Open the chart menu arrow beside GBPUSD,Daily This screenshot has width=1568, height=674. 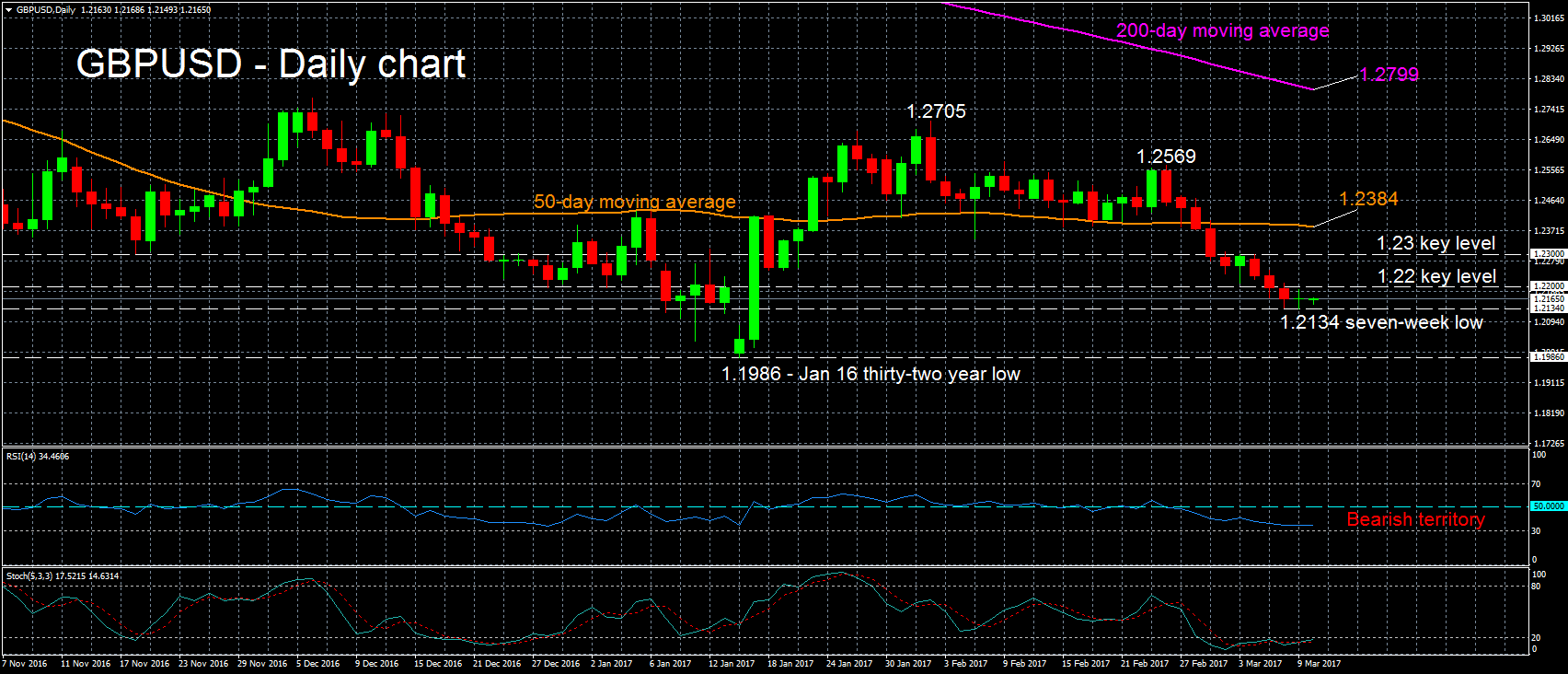click(x=8, y=10)
